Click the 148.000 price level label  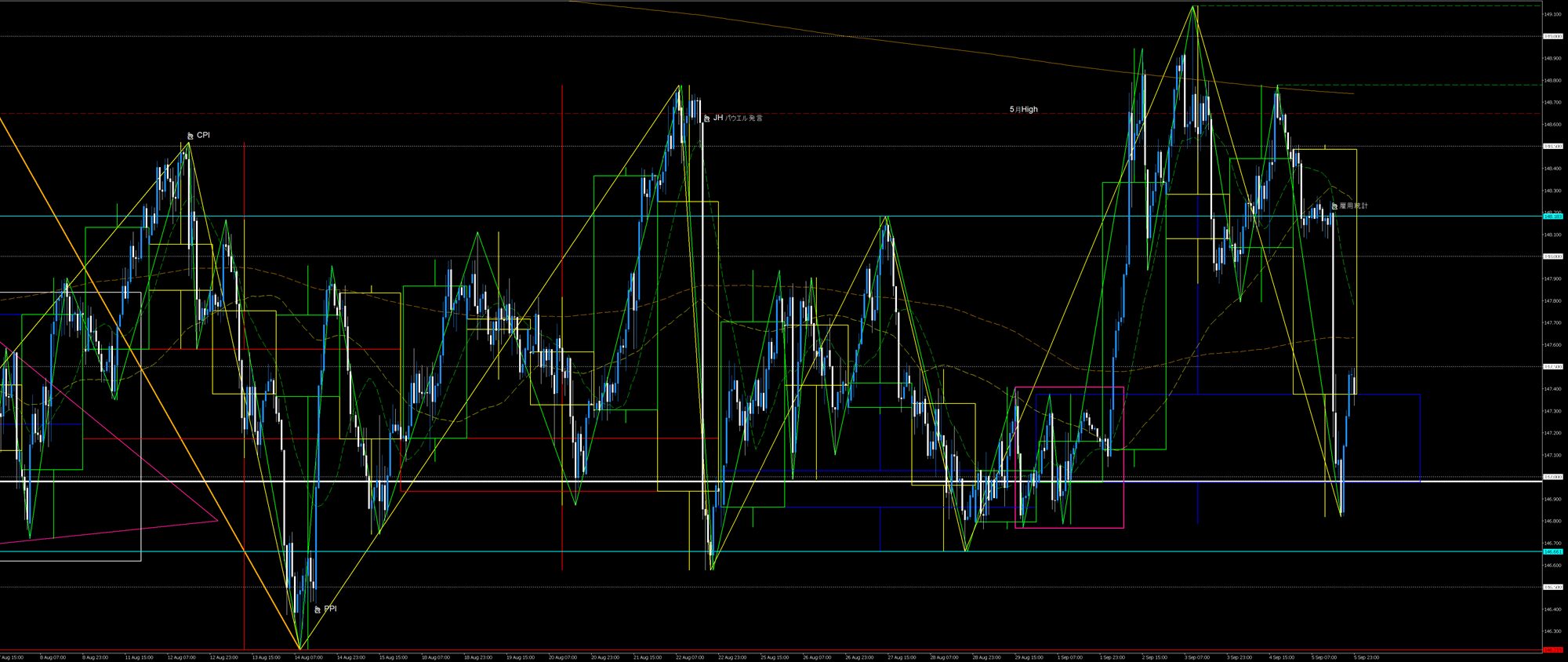pos(1551,256)
